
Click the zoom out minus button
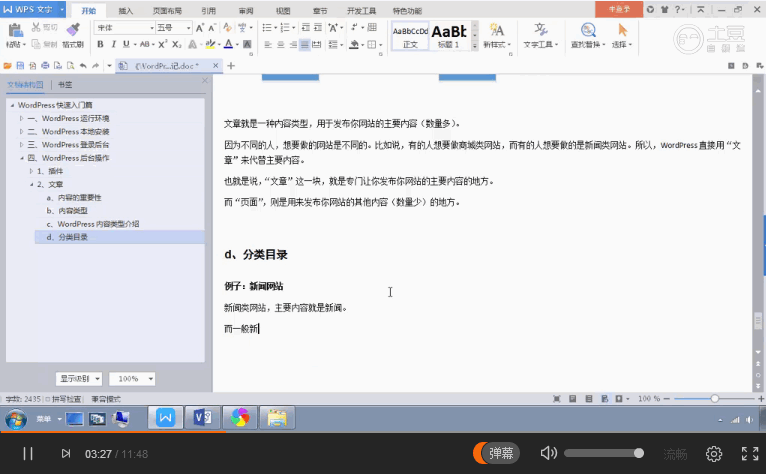(667, 399)
